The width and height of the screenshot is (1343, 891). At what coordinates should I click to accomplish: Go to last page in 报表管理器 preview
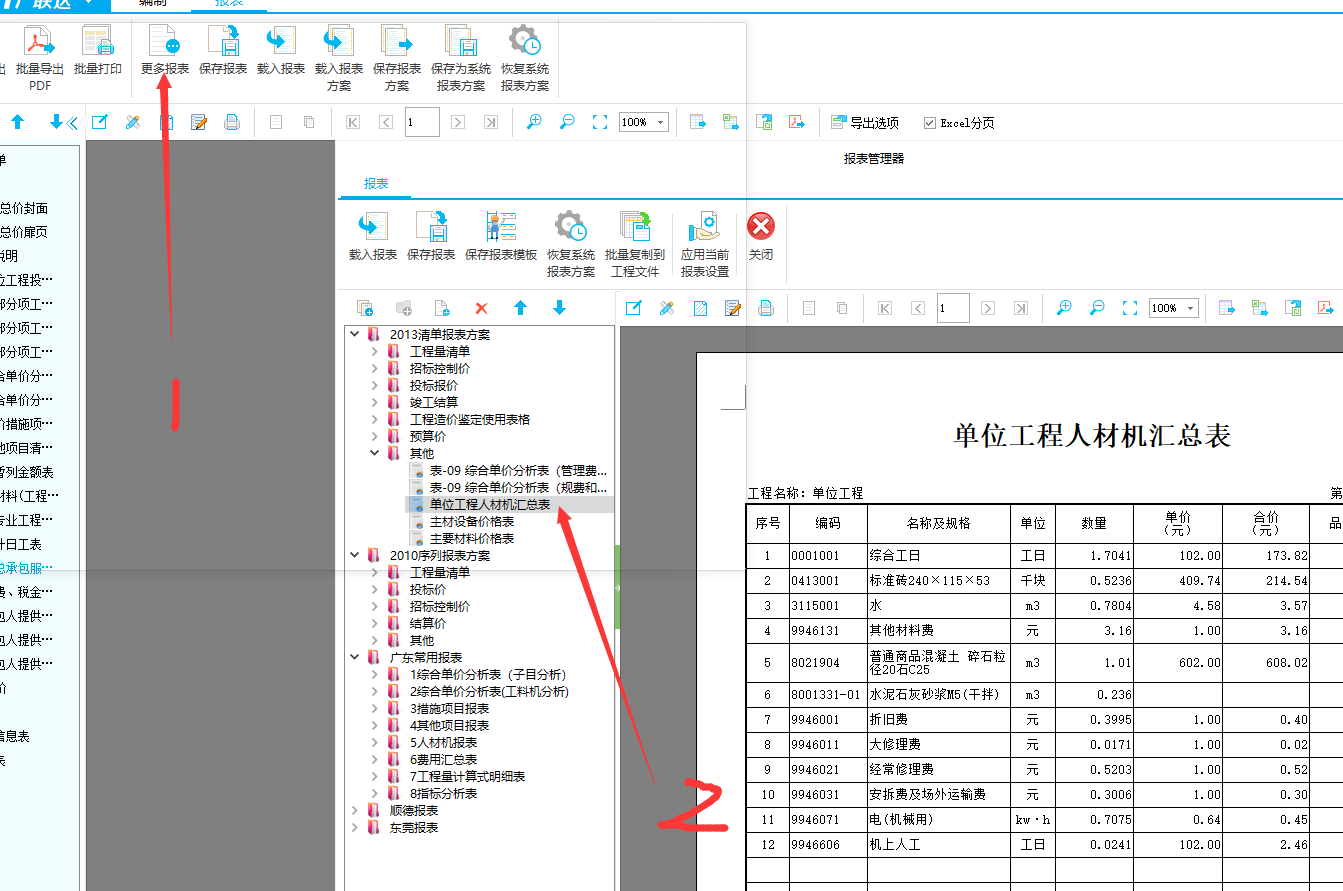coord(1021,308)
